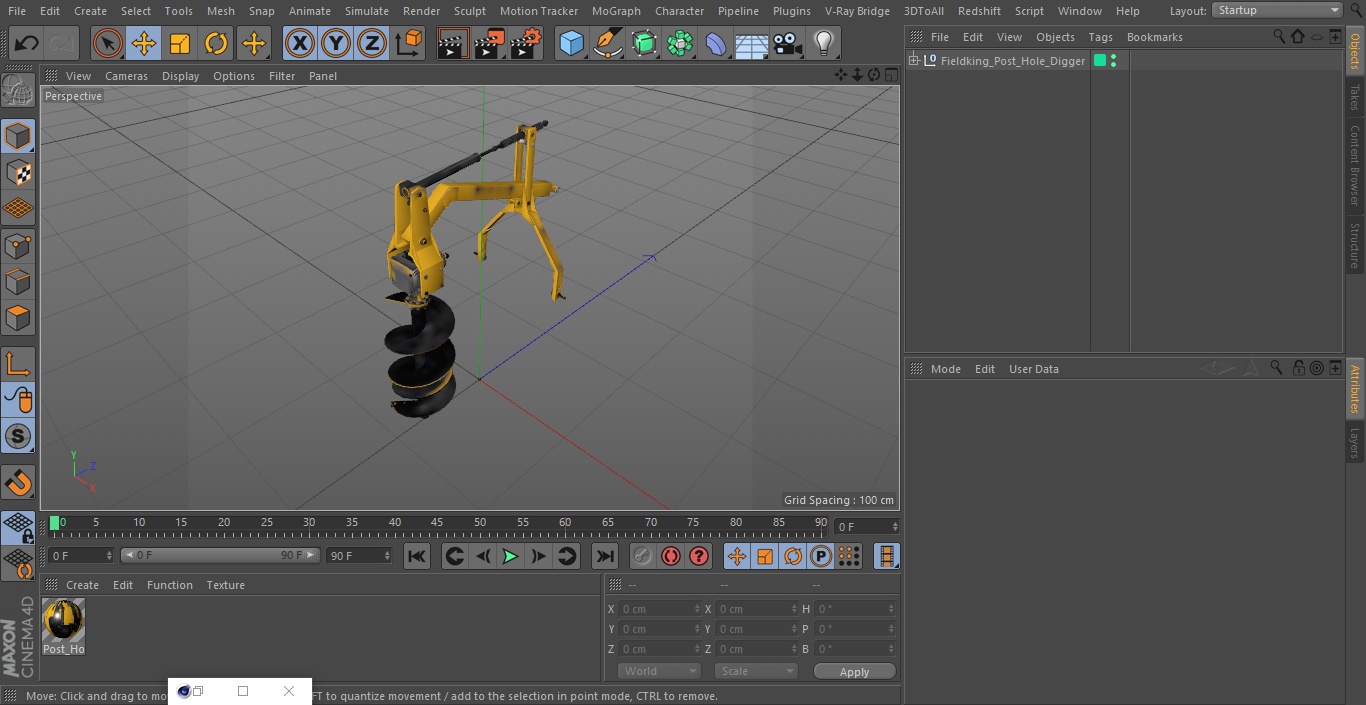Click frame 25 on timeline ruler
1366x705 pixels.
(x=267, y=522)
